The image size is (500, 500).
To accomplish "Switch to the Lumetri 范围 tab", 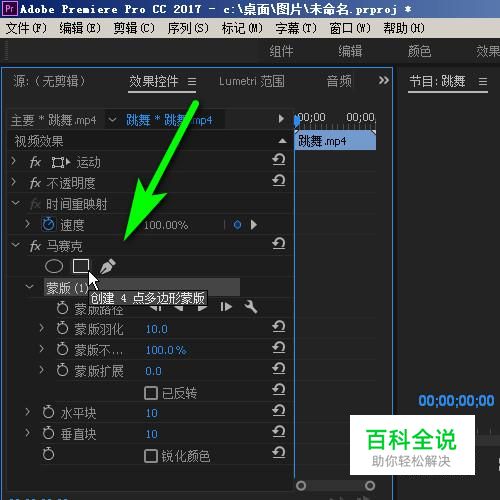I will point(252,81).
